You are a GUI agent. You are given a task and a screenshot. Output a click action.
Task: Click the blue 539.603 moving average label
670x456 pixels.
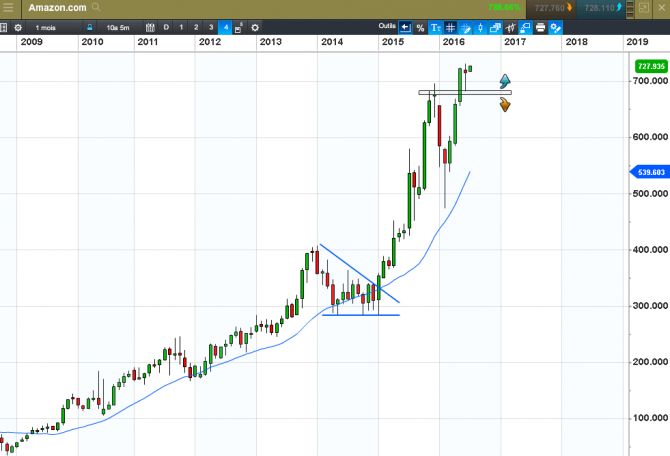coord(651,172)
